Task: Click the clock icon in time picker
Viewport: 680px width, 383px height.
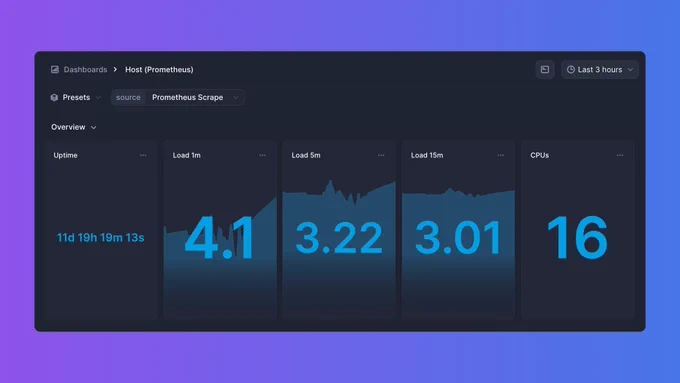Action: pyautogui.click(x=571, y=69)
